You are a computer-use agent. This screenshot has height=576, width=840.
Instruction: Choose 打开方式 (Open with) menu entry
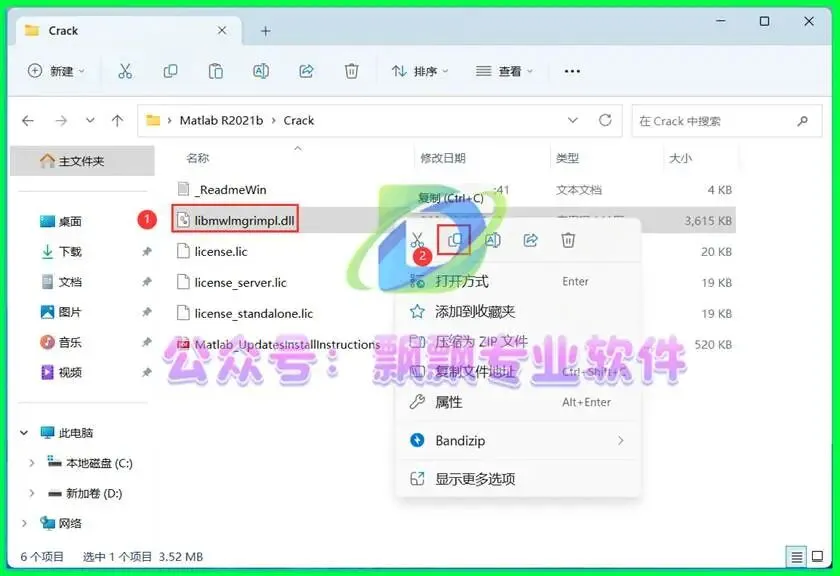click(x=518, y=281)
